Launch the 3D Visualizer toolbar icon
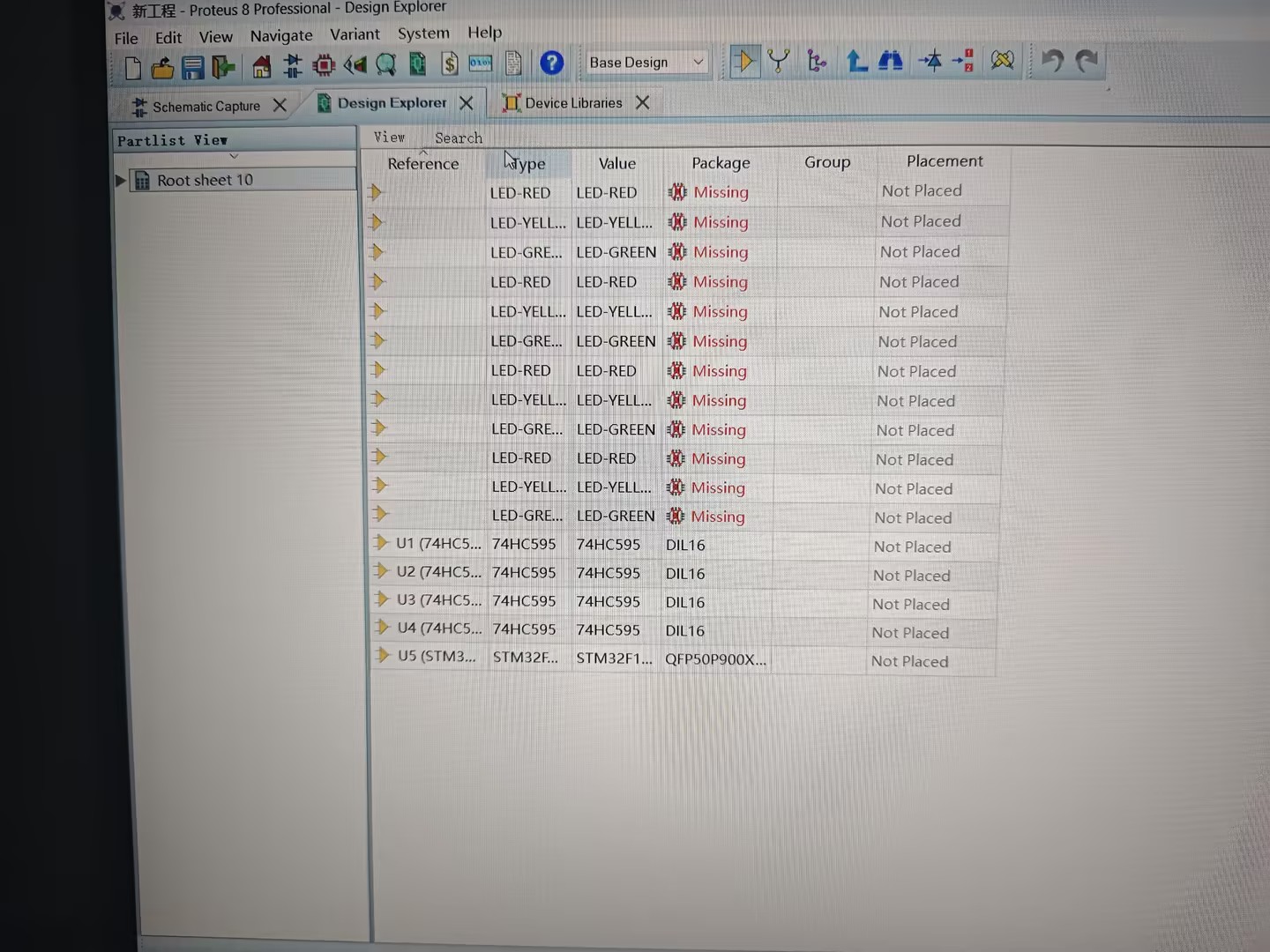This screenshot has width=1270, height=952. pos(355,64)
